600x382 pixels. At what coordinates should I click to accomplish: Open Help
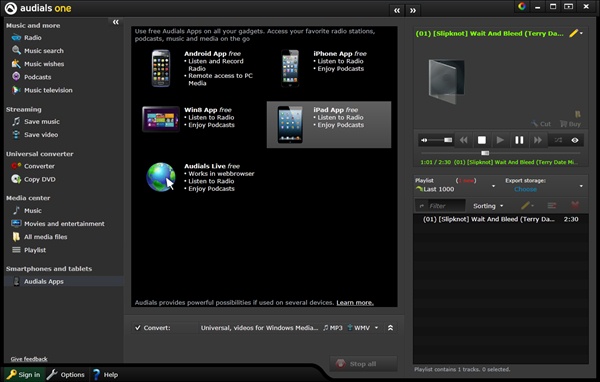105,374
